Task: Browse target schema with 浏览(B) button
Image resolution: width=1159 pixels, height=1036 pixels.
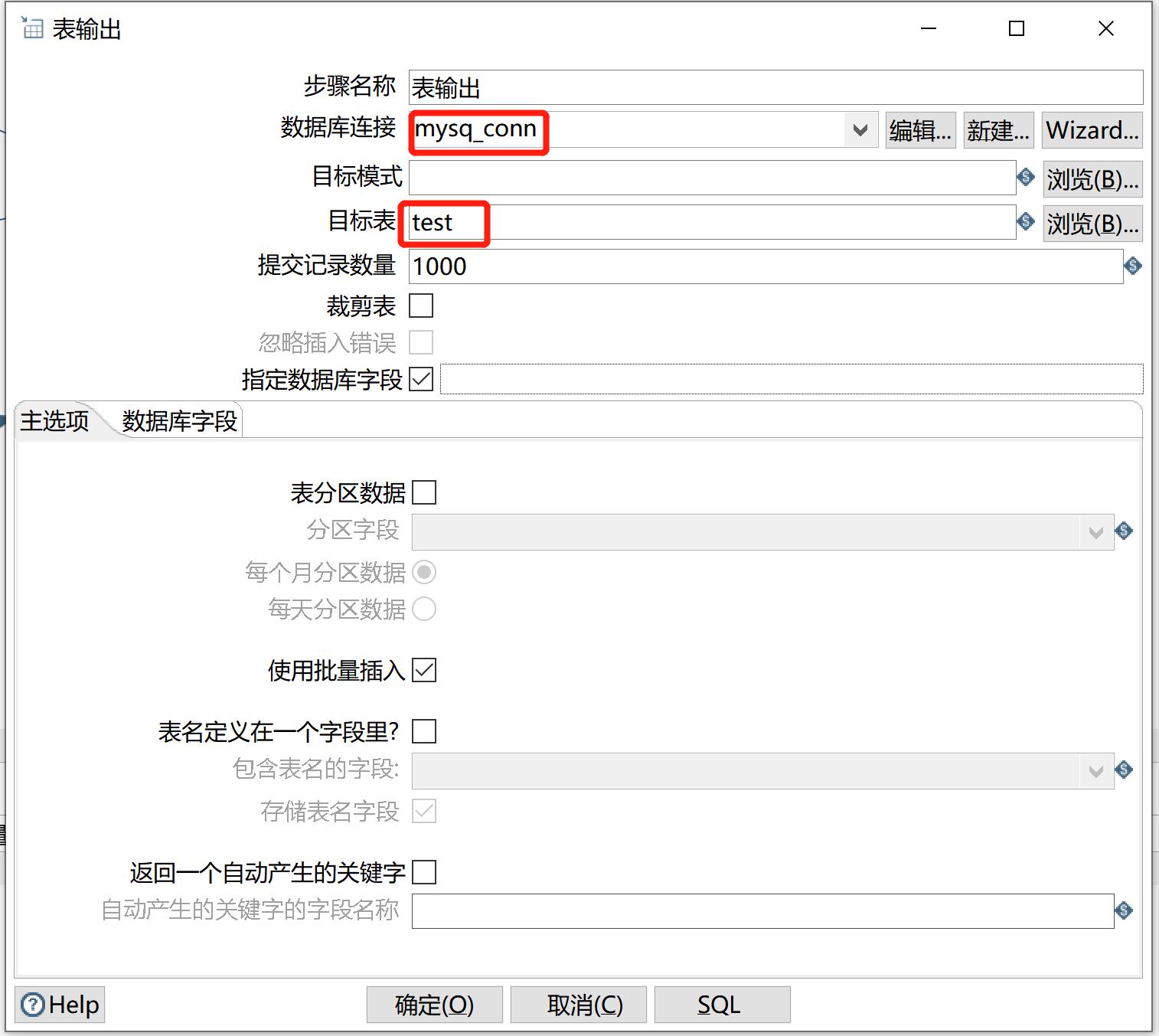Action: tap(1093, 179)
